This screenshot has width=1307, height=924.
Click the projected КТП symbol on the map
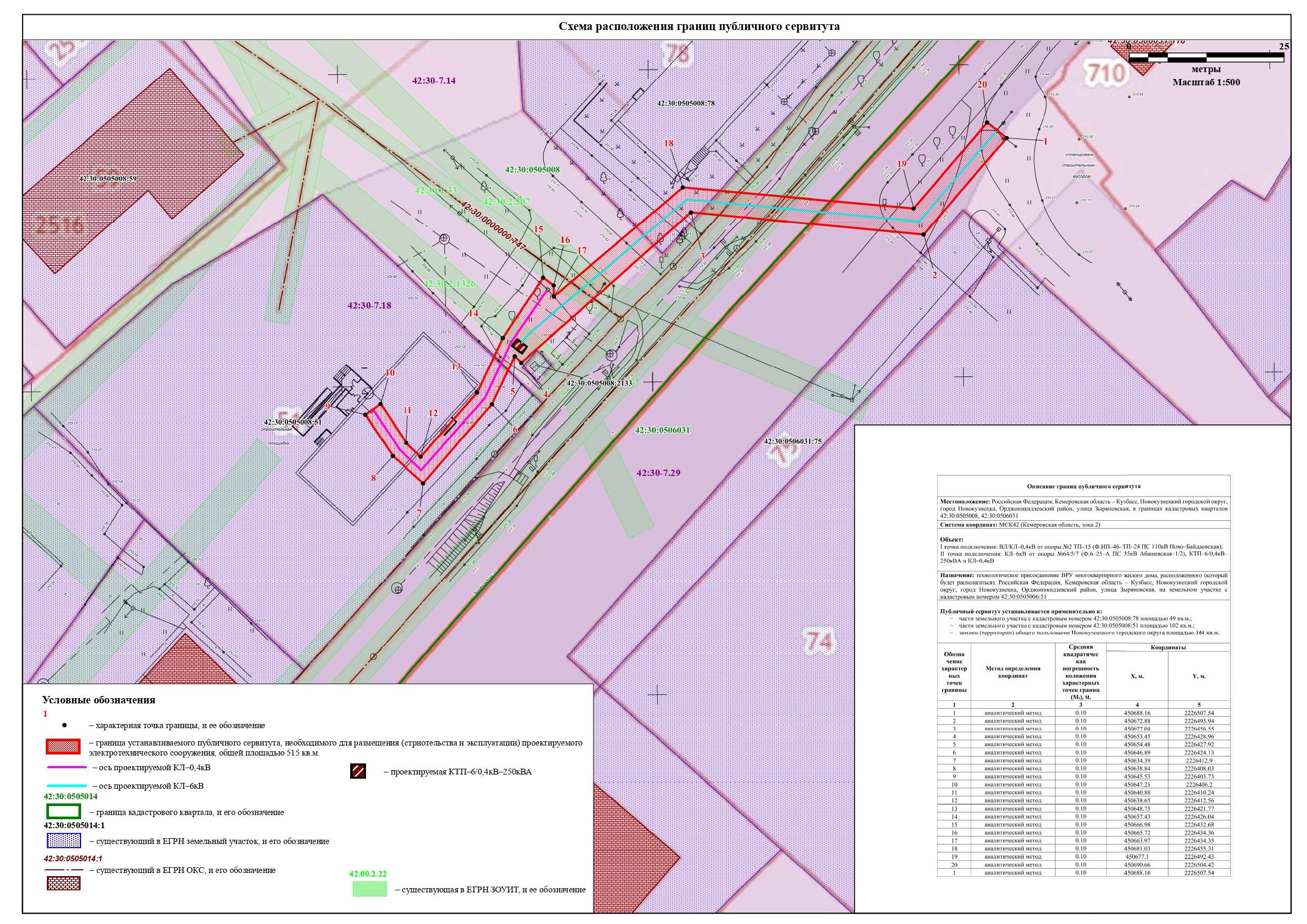(519, 345)
